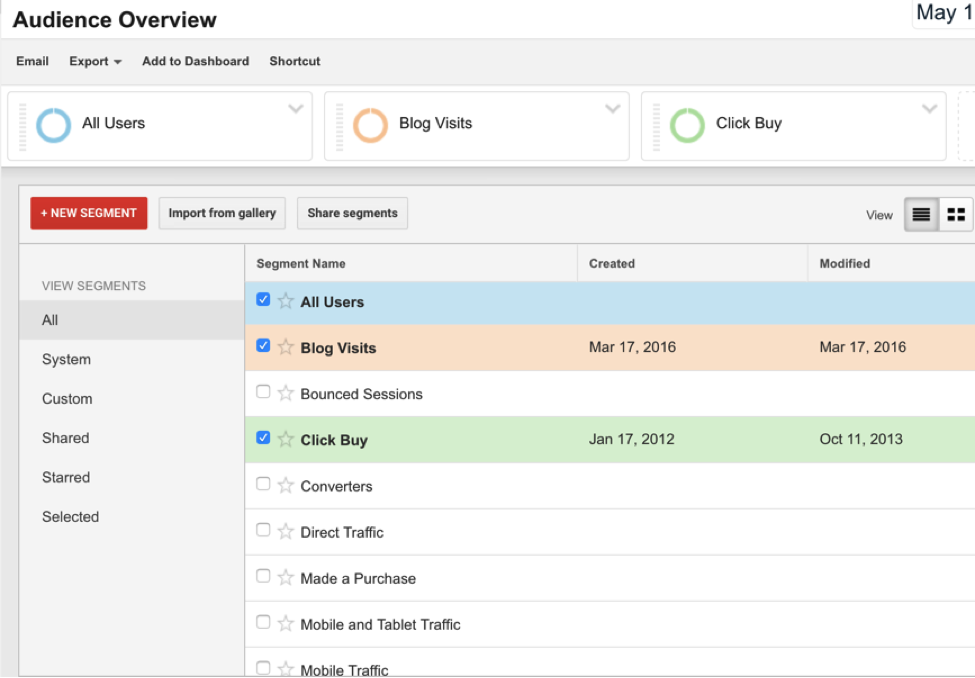The height and width of the screenshot is (678, 975).
Task: Star the Converters segment
Action: point(286,486)
